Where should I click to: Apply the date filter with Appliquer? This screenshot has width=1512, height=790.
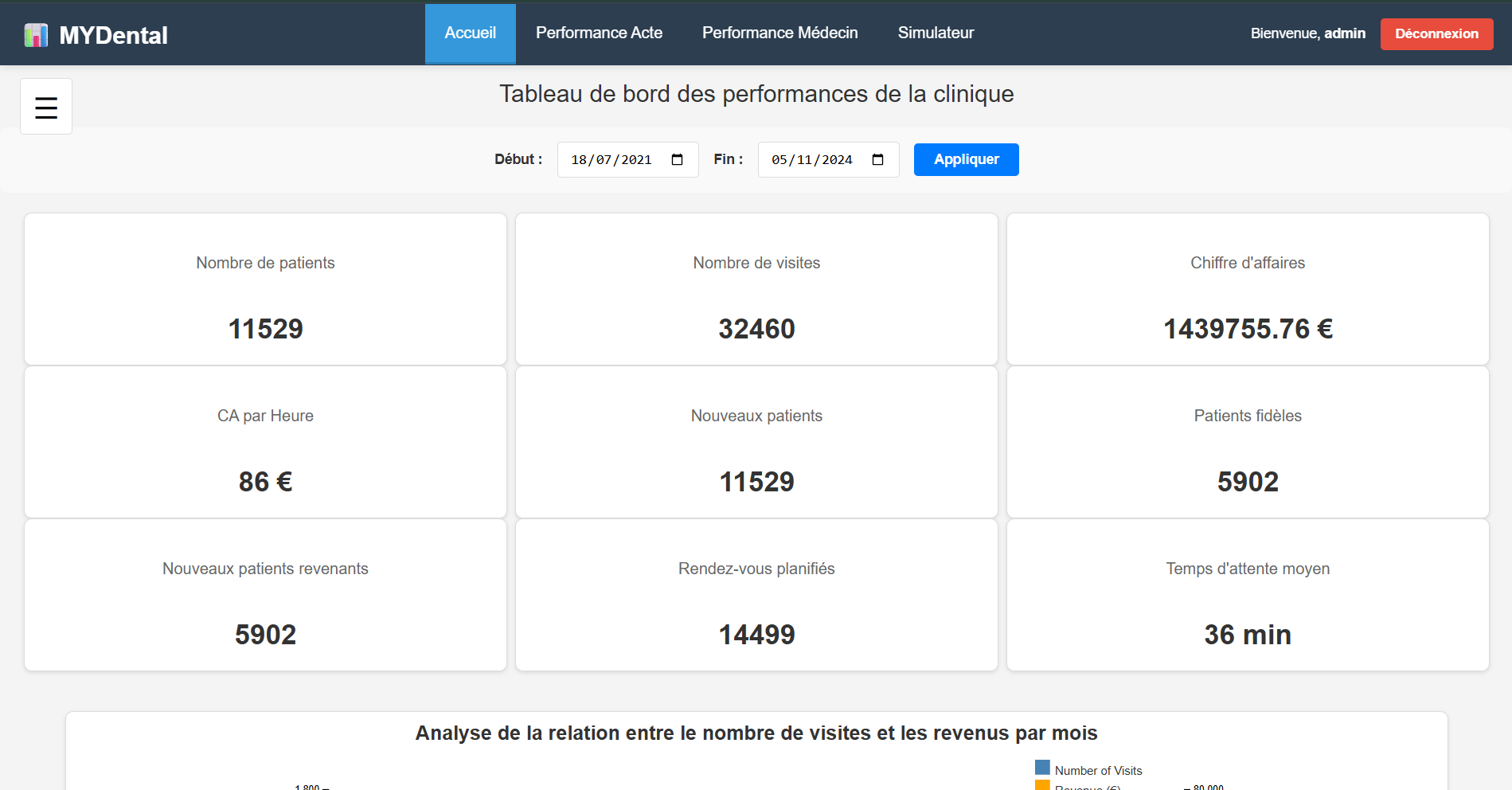click(966, 159)
